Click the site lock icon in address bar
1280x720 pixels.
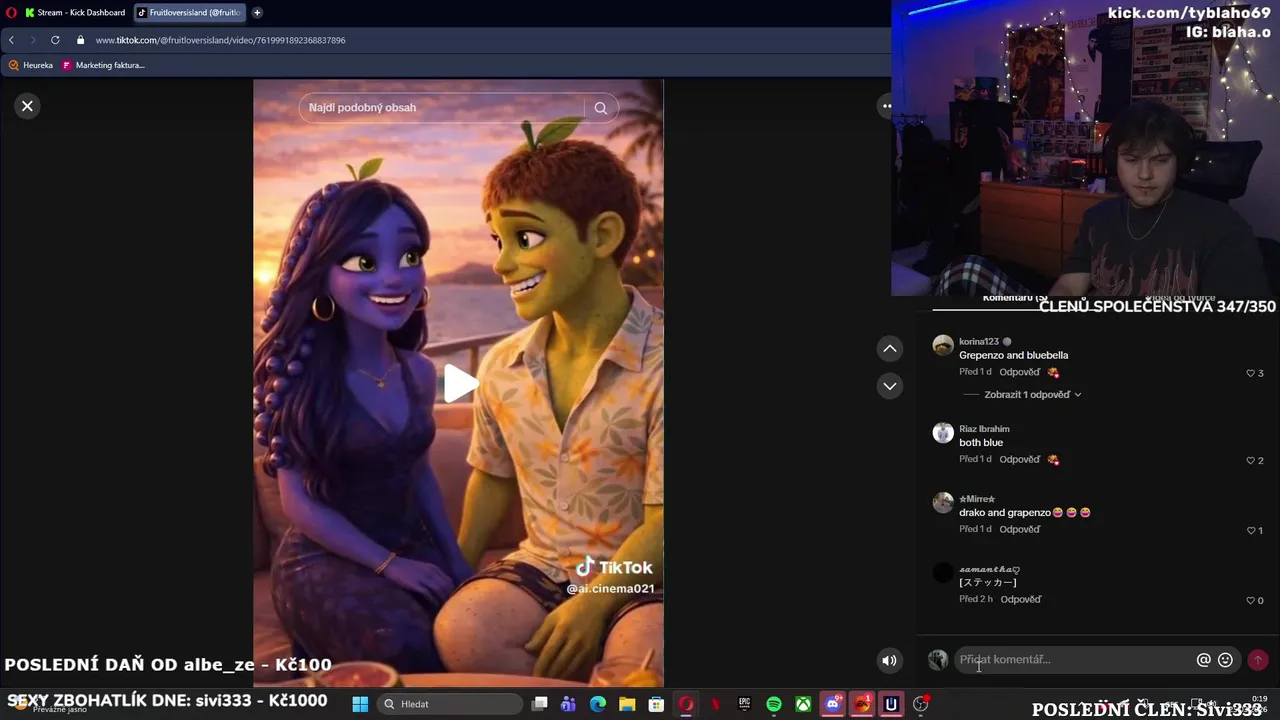80,40
